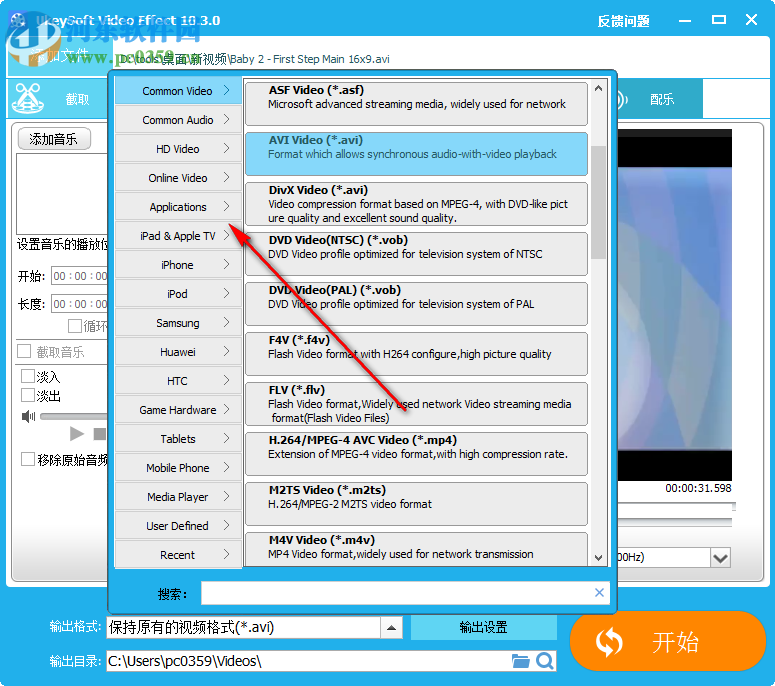The image size is (775, 686).
Task: Enable the 淡入 fade-in checkbox
Action: (x=28, y=376)
